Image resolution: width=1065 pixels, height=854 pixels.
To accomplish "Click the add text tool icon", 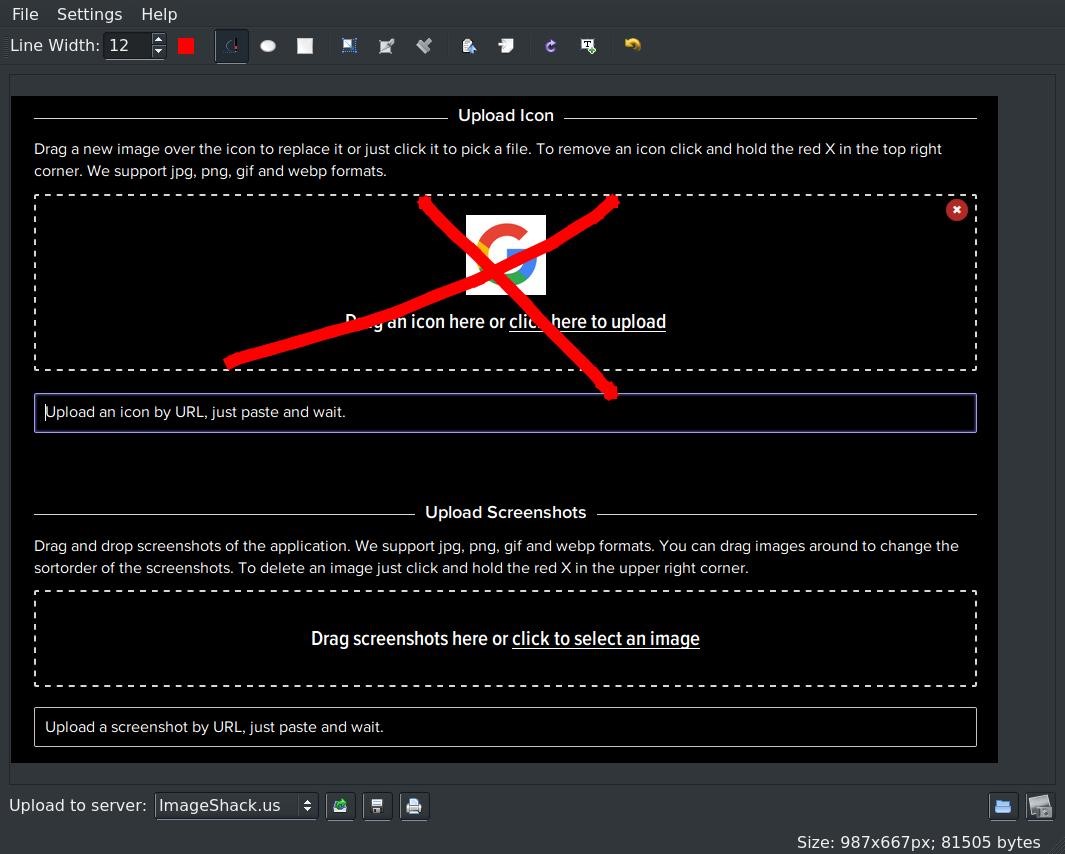I will tap(588, 46).
